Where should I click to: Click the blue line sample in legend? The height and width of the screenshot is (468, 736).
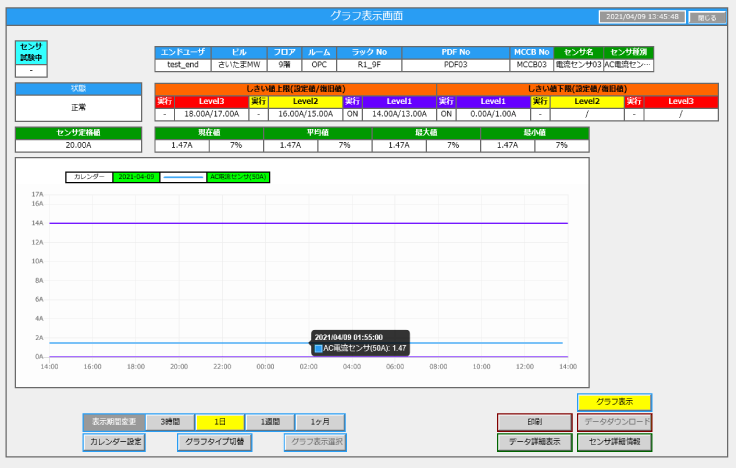click(x=183, y=177)
